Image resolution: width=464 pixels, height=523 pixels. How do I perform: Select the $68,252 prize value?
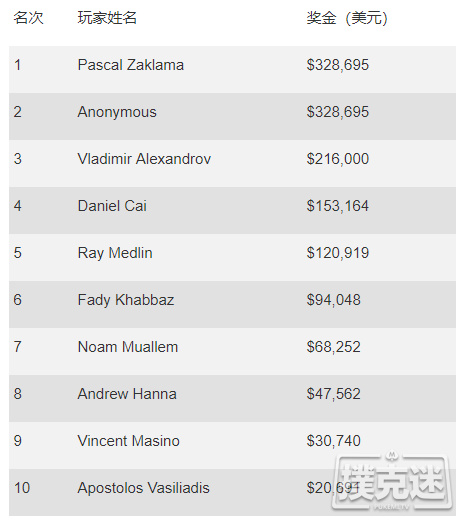tap(334, 347)
